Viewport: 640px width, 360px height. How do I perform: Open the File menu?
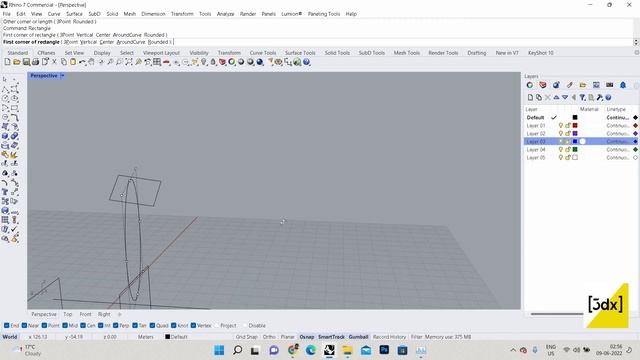click(7, 14)
